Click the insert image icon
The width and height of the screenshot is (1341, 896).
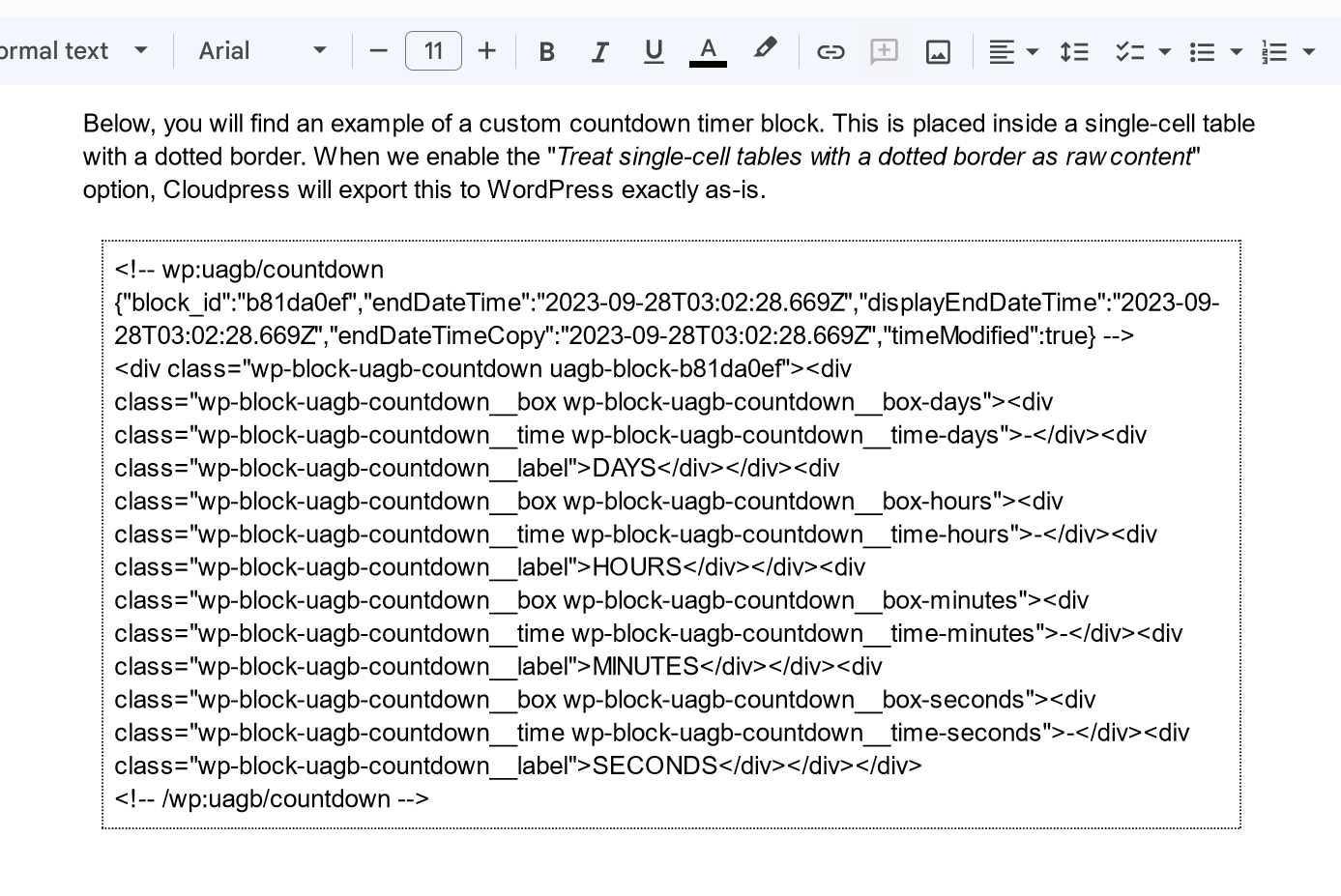click(x=938, y=51)
